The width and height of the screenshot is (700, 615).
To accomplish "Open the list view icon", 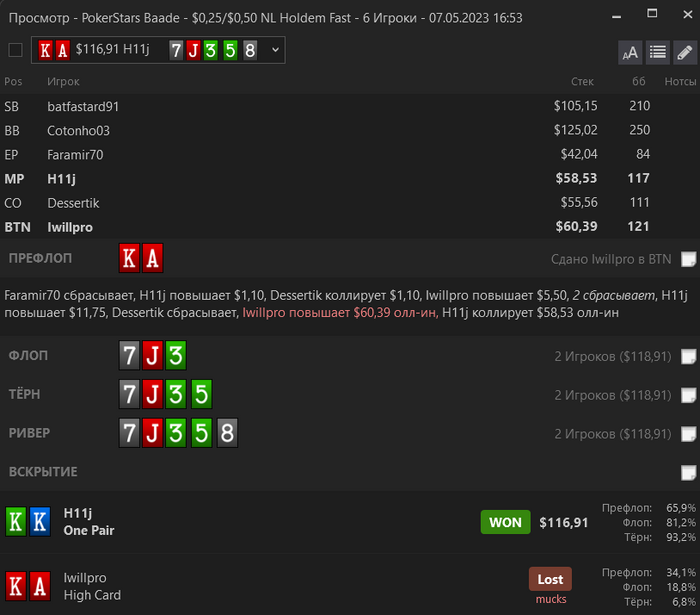I will point(658,53).
